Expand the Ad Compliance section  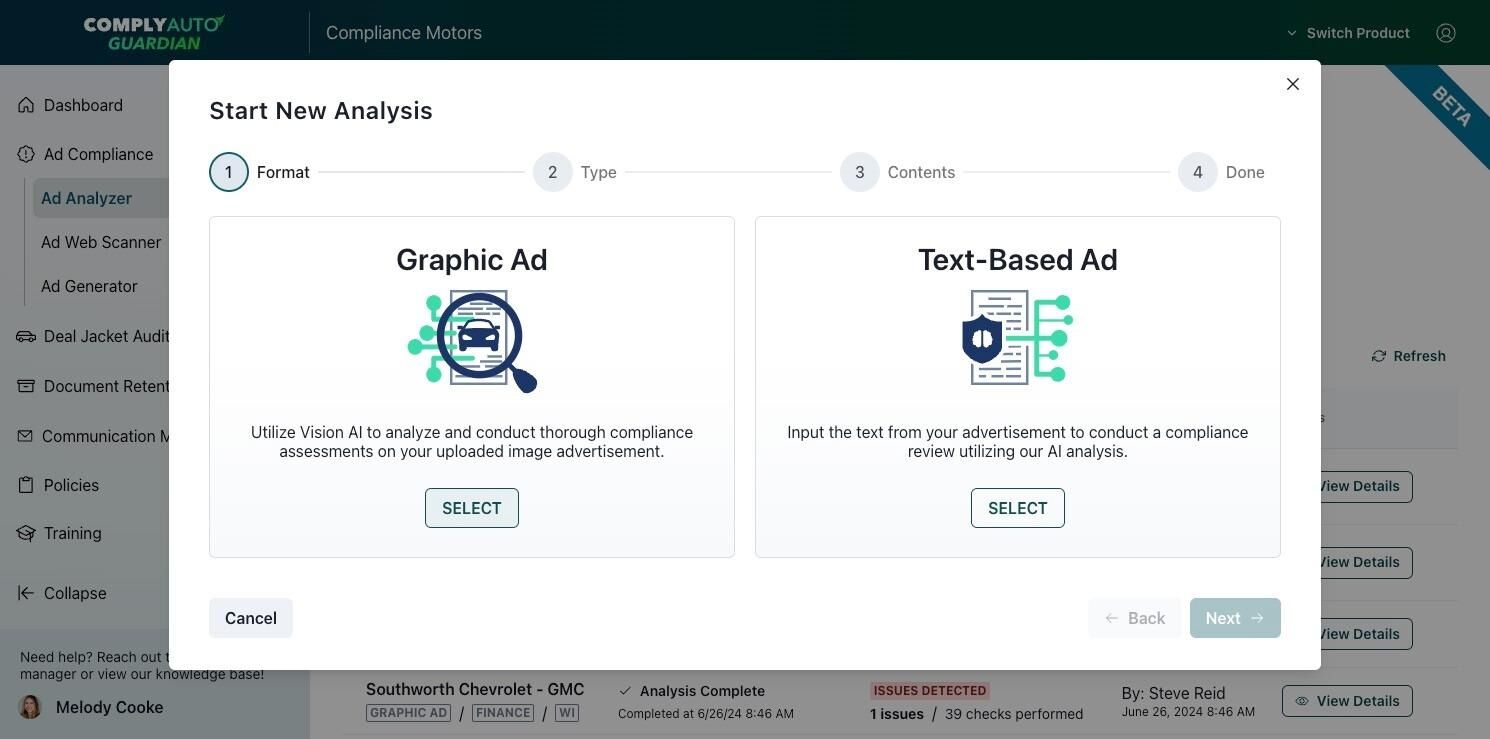click(97, 153)
